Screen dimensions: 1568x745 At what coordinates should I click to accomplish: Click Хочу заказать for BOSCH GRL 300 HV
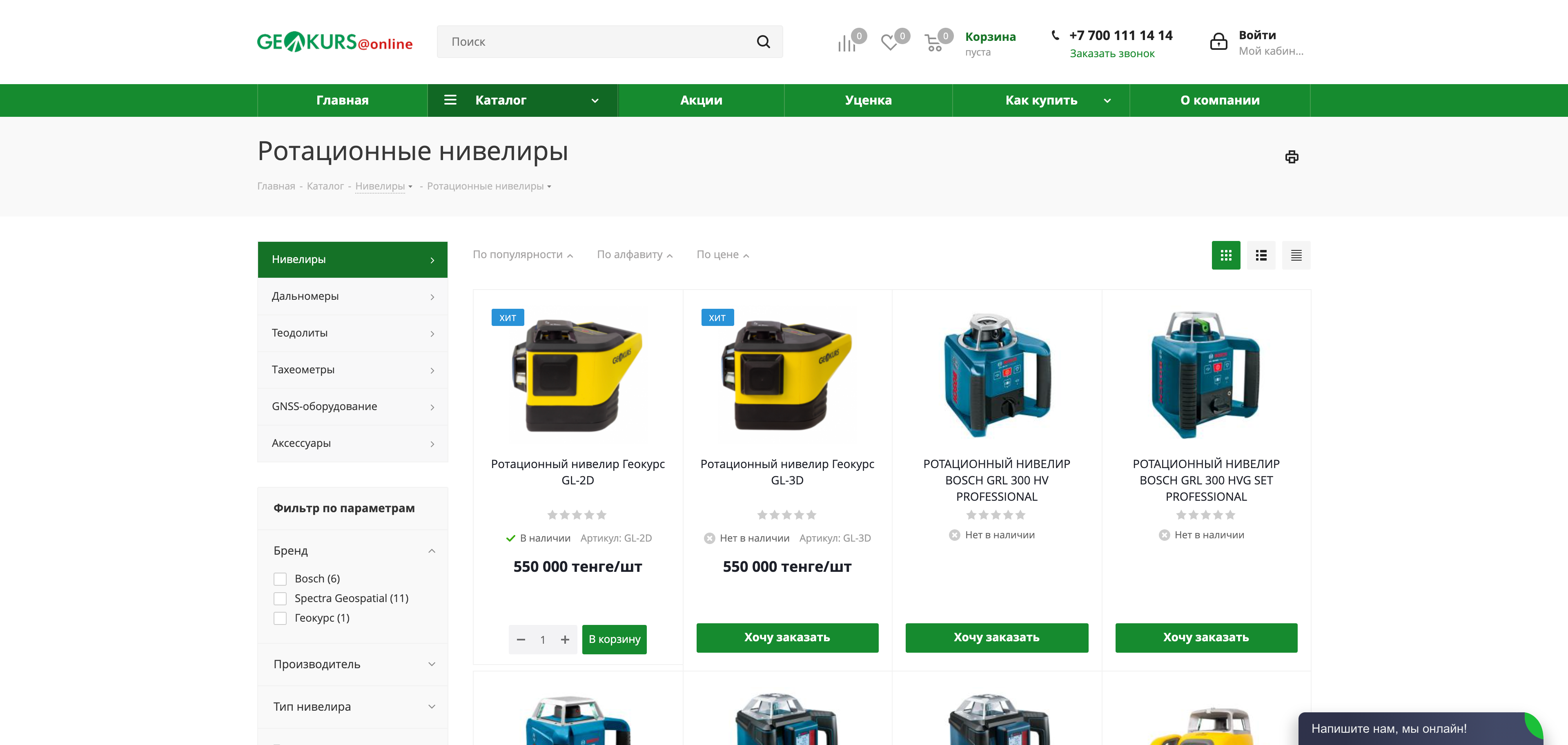coord(996,638)
